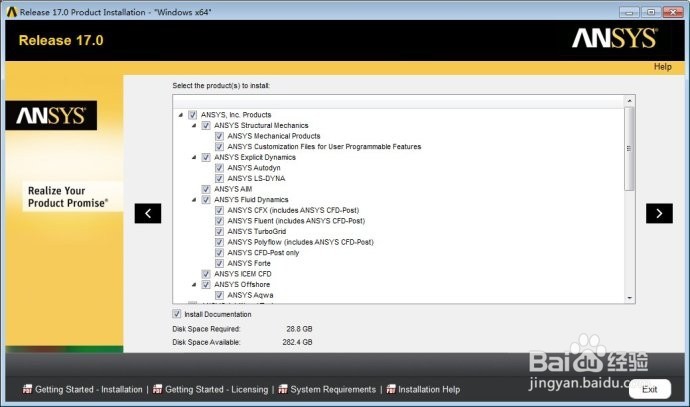Uncheck ANSYS Fluent checkbox
Screen dimensions: 690x407
[219, 220]
